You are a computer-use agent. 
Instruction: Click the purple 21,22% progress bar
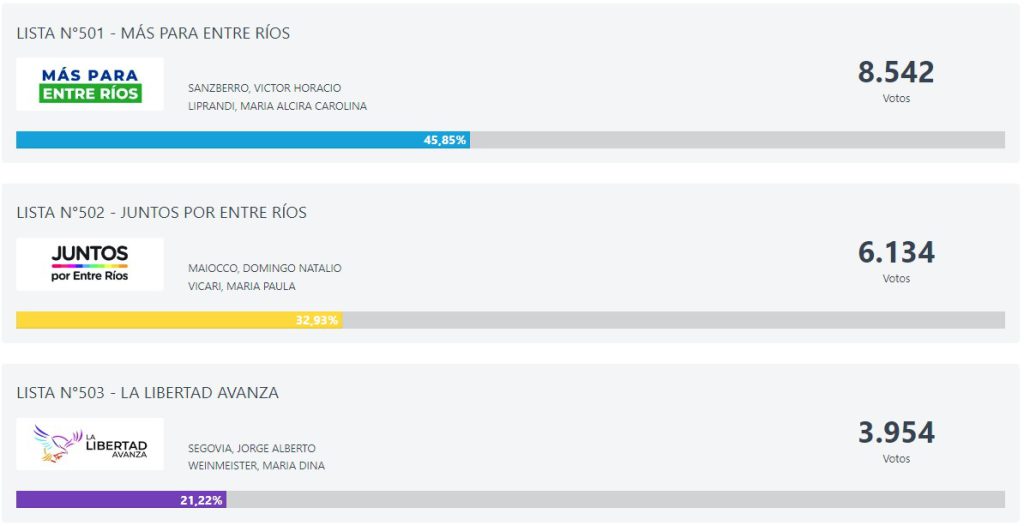coord(121,500)
